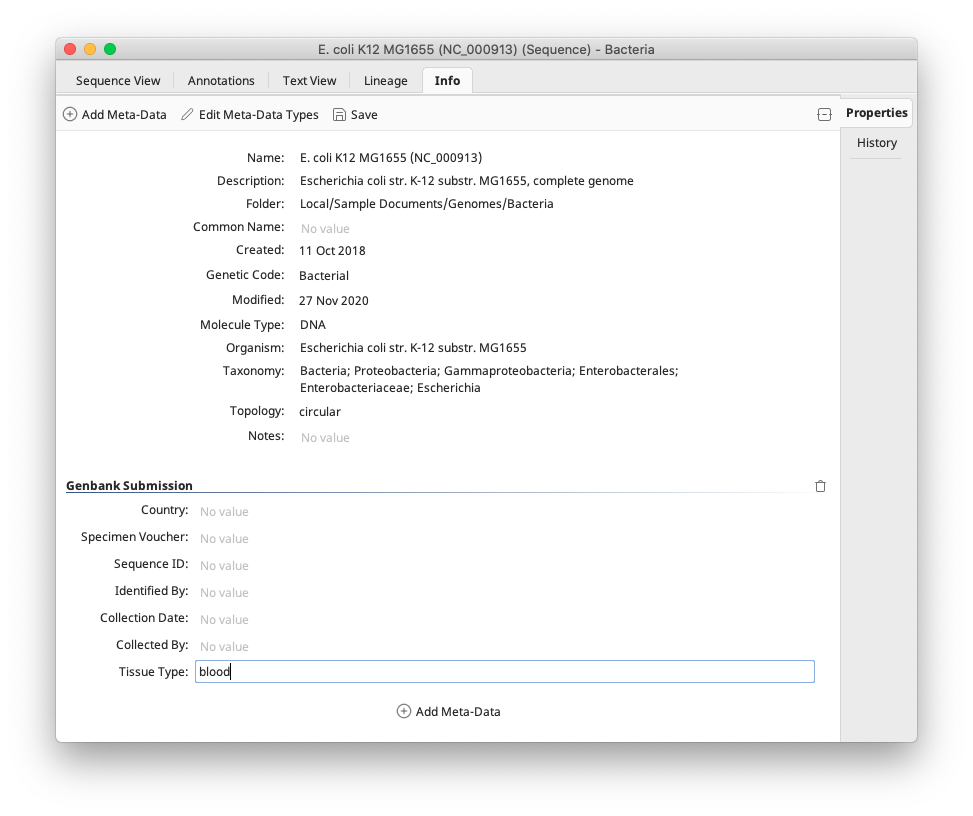This screenshot has width=973, height=816.
Task: Save changes using the Save label
Action: [364, 115]
